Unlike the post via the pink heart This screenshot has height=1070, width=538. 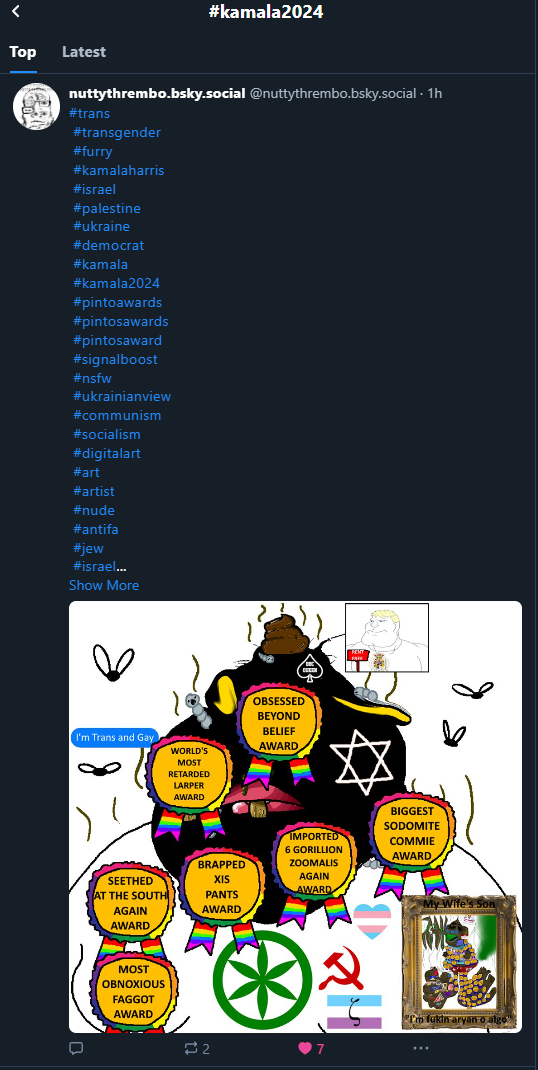pyautogui.click(x=305, y=1048)
